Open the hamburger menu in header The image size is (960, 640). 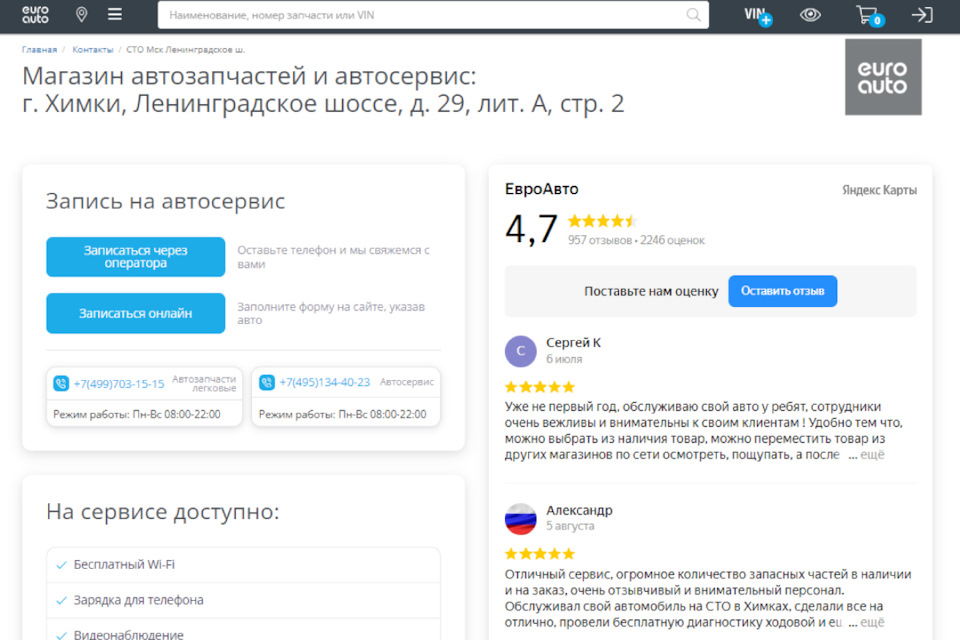pyautogui.click(x=114, y=14)
